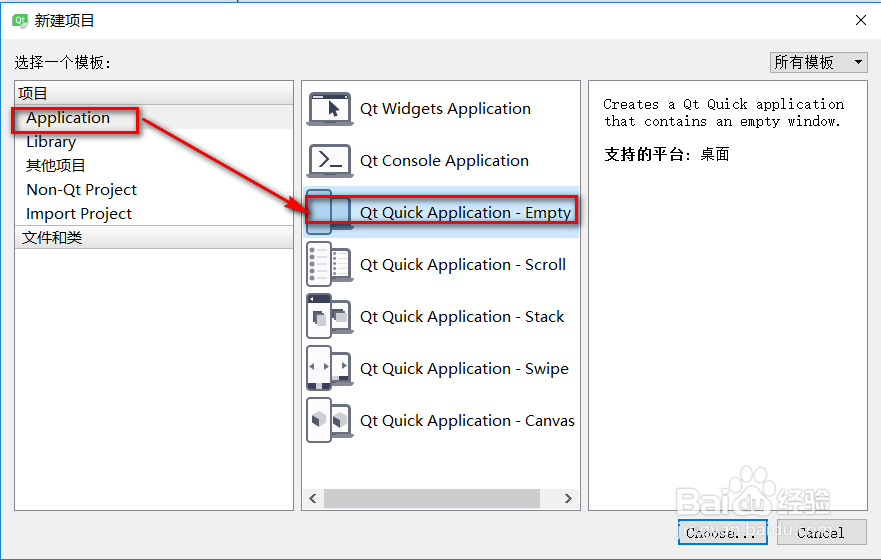Close the 新建项目 dialog
This screenshot has height=560, width=881.
tap(860, 20)
